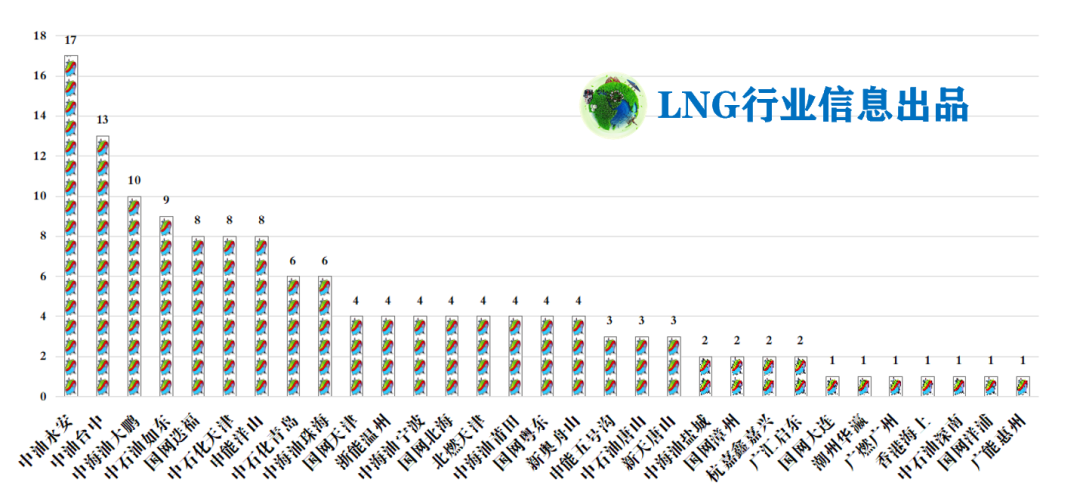Click the LNG行业信息出品 title text
1080x504 pixels.
point(813,106)
